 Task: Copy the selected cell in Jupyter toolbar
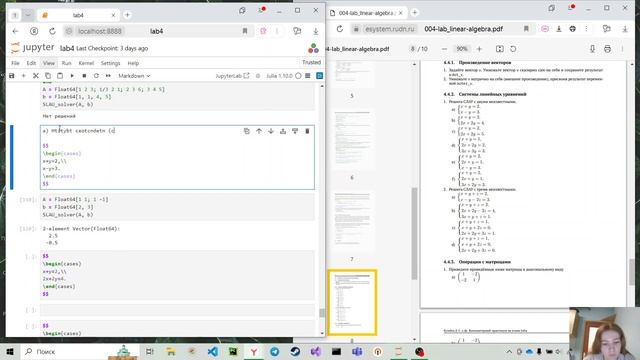pyautogui.click(x=48, y=76)
